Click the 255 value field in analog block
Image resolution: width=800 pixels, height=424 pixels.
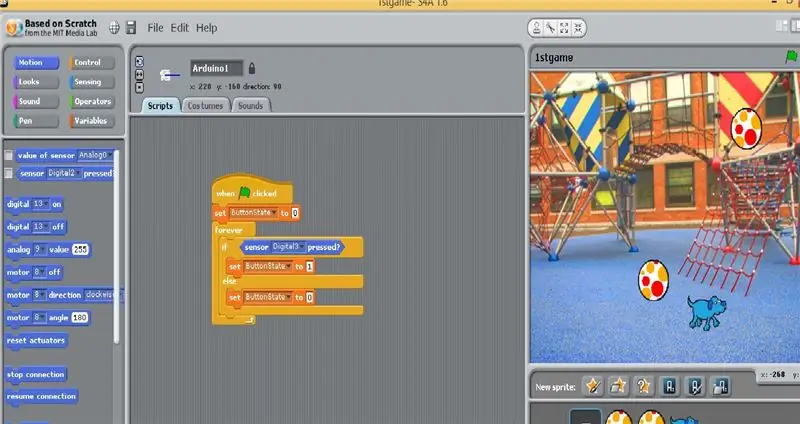[x=81, y=250]
